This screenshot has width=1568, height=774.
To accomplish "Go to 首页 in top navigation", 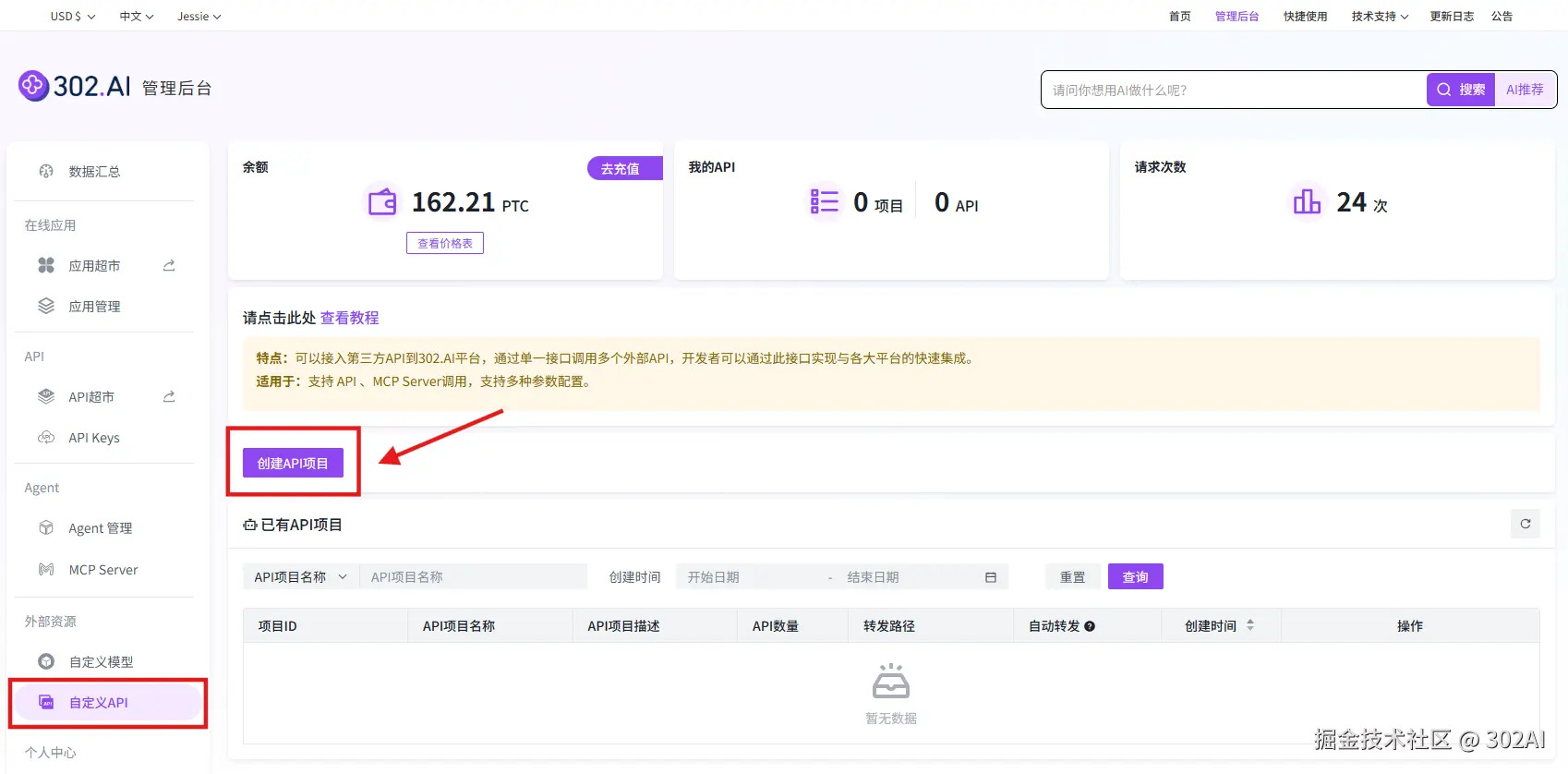I will tap(1180, 17).
